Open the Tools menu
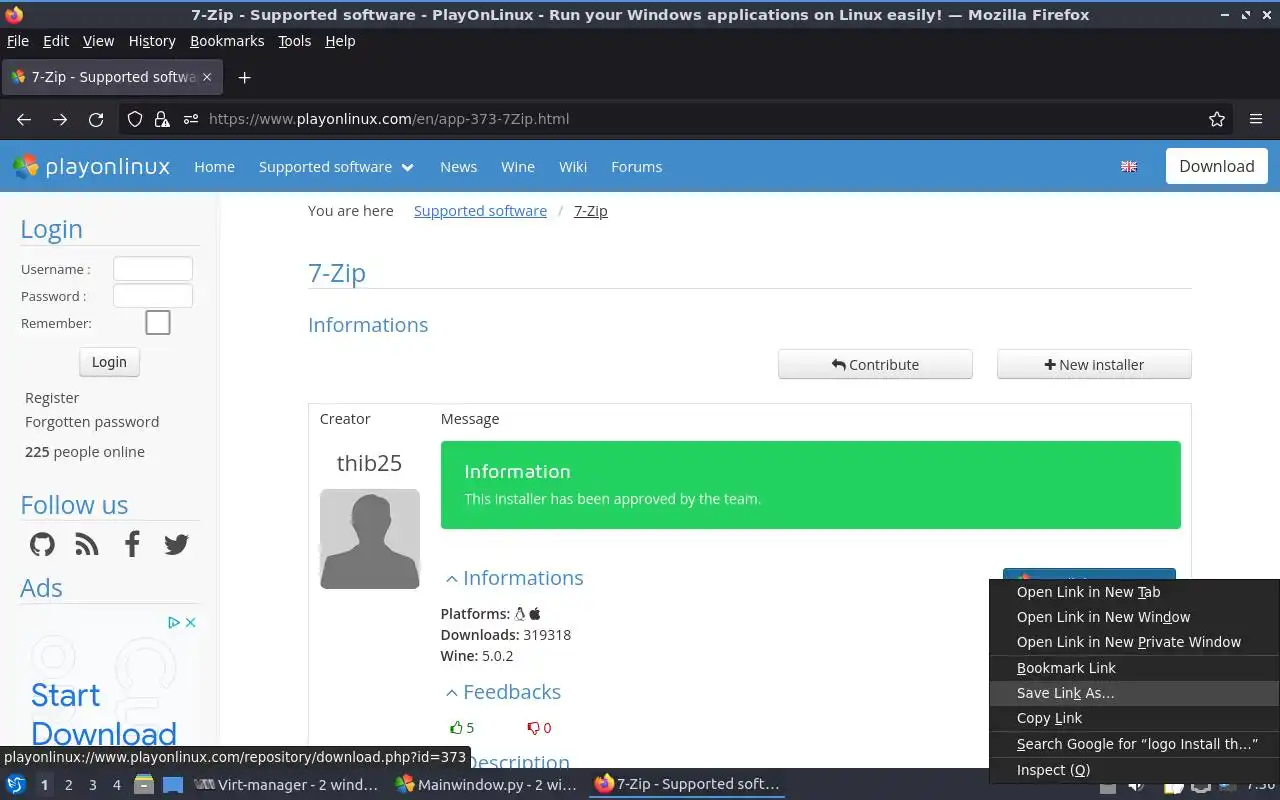The width and height of the screenshot is (1280, 800). coord(295,41)
